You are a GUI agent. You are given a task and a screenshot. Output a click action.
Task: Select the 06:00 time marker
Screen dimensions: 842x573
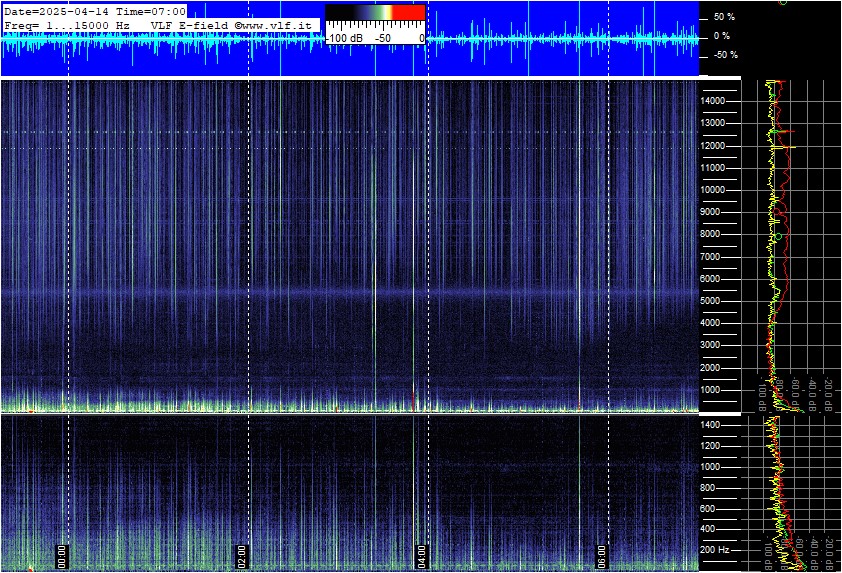601,556
